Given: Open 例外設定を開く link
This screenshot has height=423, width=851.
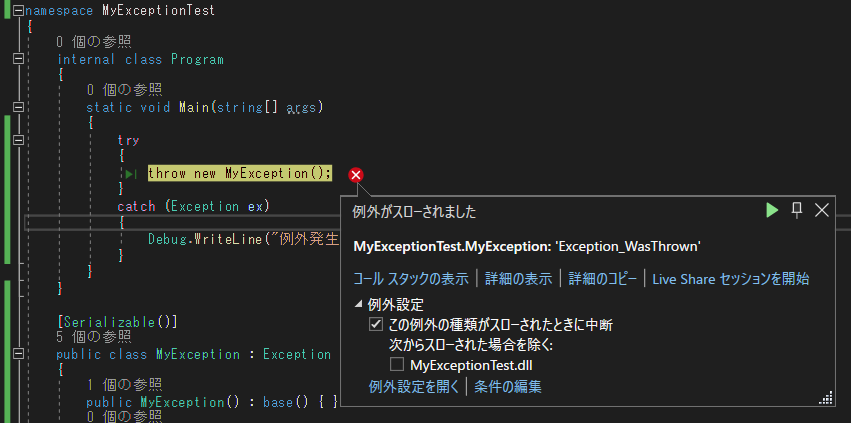Looking at the screenshot, I should (414, 387).
